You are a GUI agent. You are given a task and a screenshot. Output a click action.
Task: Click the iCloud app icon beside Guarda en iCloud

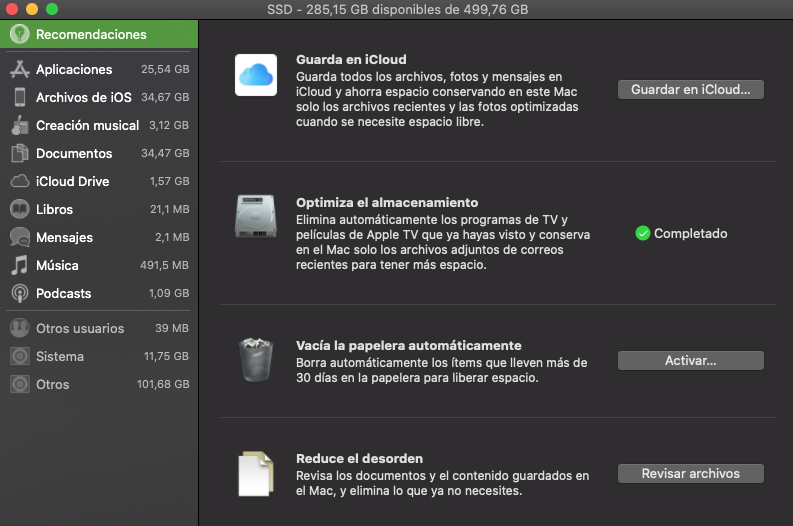256,75
